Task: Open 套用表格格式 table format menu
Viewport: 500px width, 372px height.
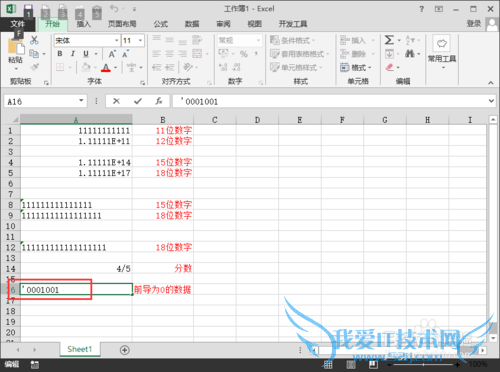Action: [299, 54]
